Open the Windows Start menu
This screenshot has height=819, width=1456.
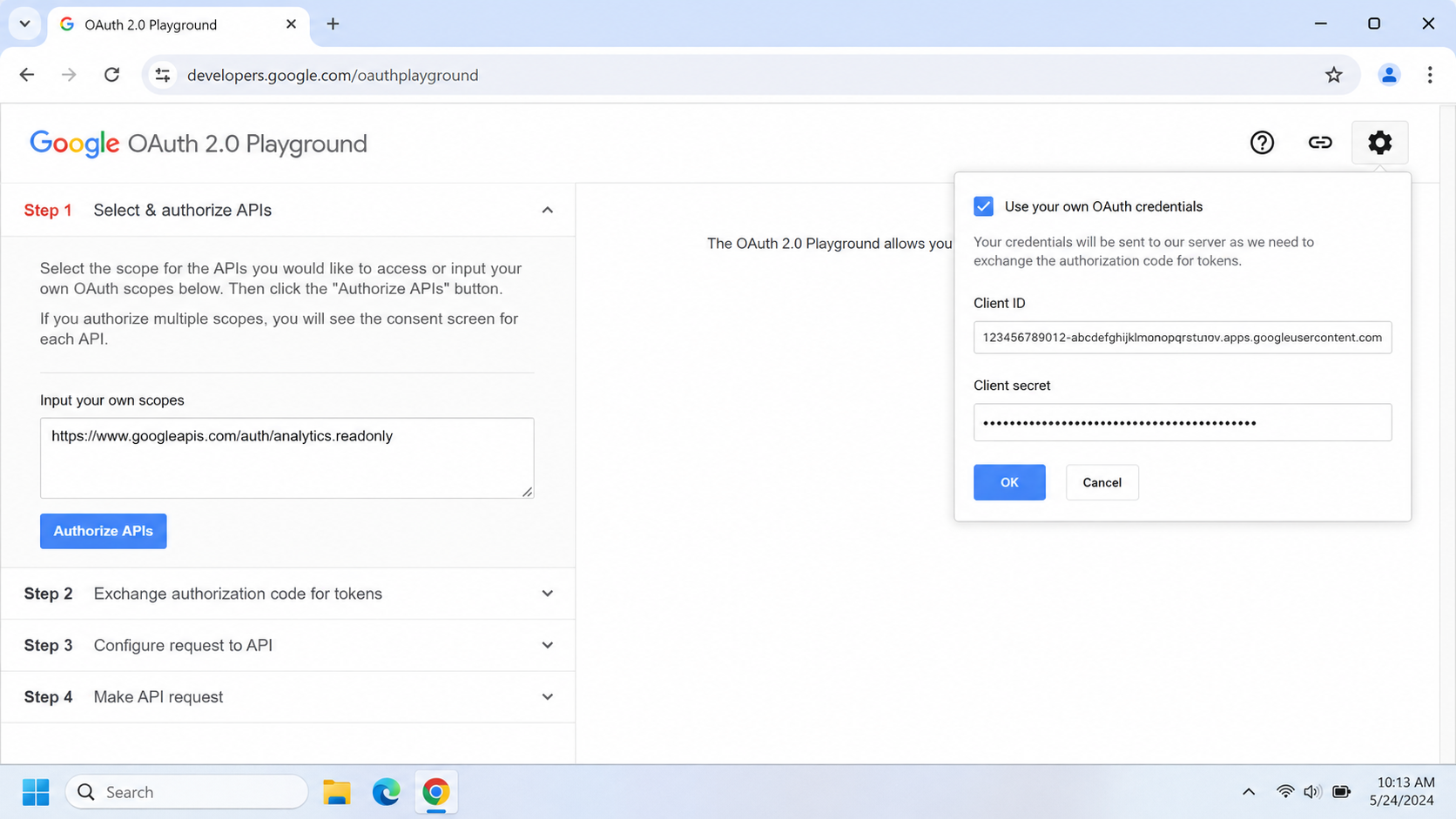(x=36, y=792)
